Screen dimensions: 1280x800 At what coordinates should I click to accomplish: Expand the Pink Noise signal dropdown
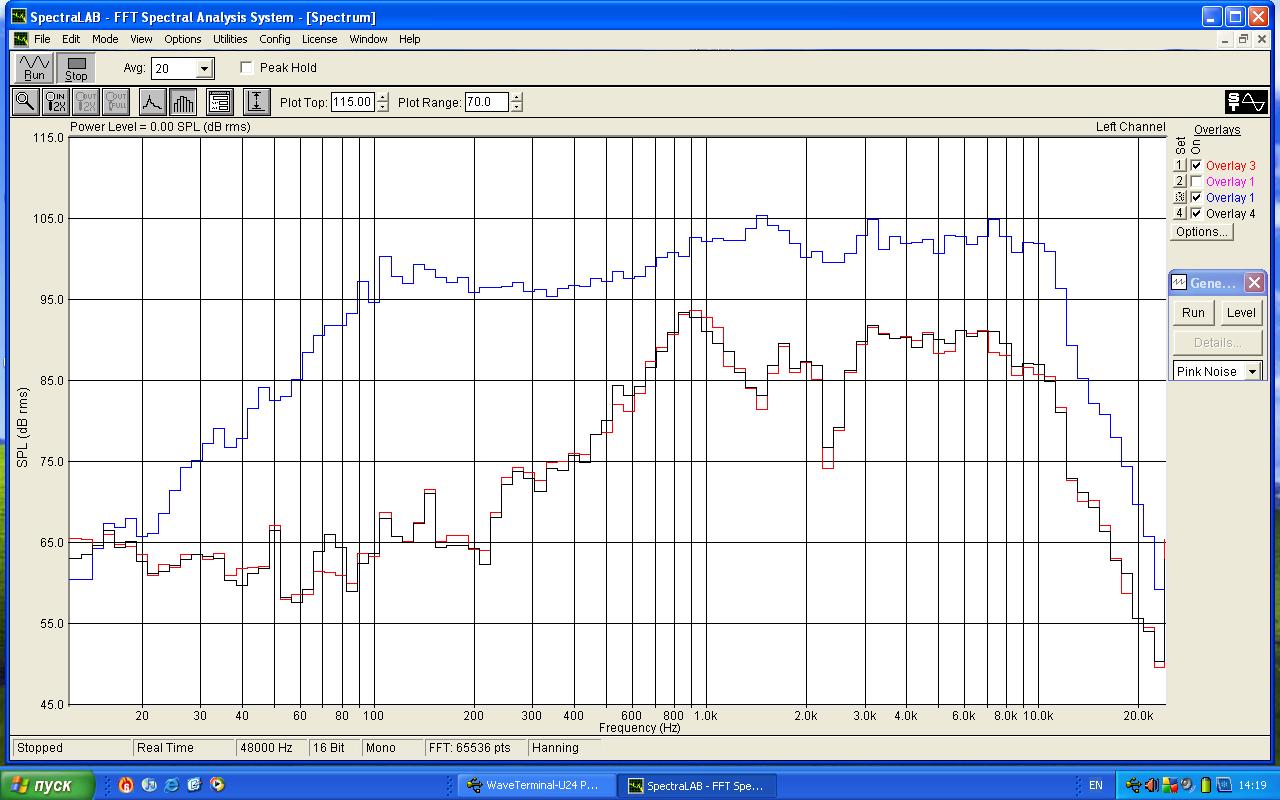[1252, 372]
